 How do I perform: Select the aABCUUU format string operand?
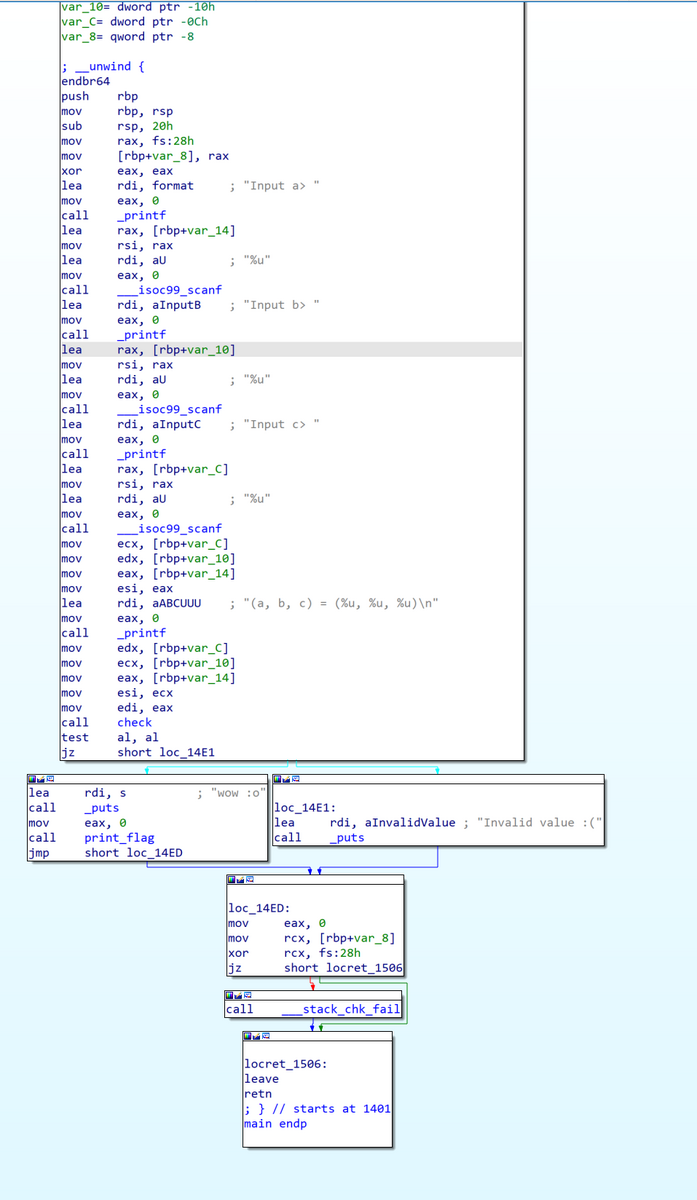pos(177,603)
